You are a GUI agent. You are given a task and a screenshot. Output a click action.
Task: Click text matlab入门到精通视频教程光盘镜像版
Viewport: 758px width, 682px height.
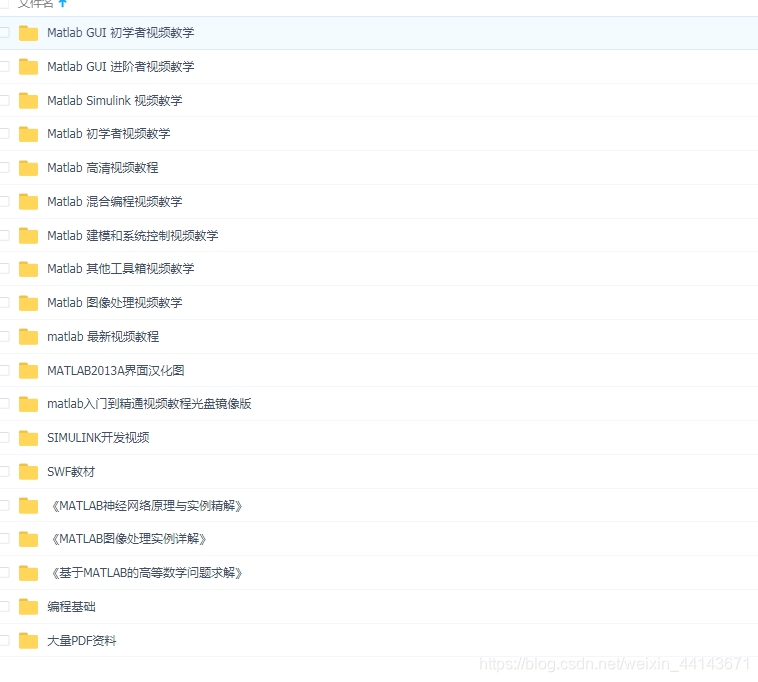click(x=149, y=404)
